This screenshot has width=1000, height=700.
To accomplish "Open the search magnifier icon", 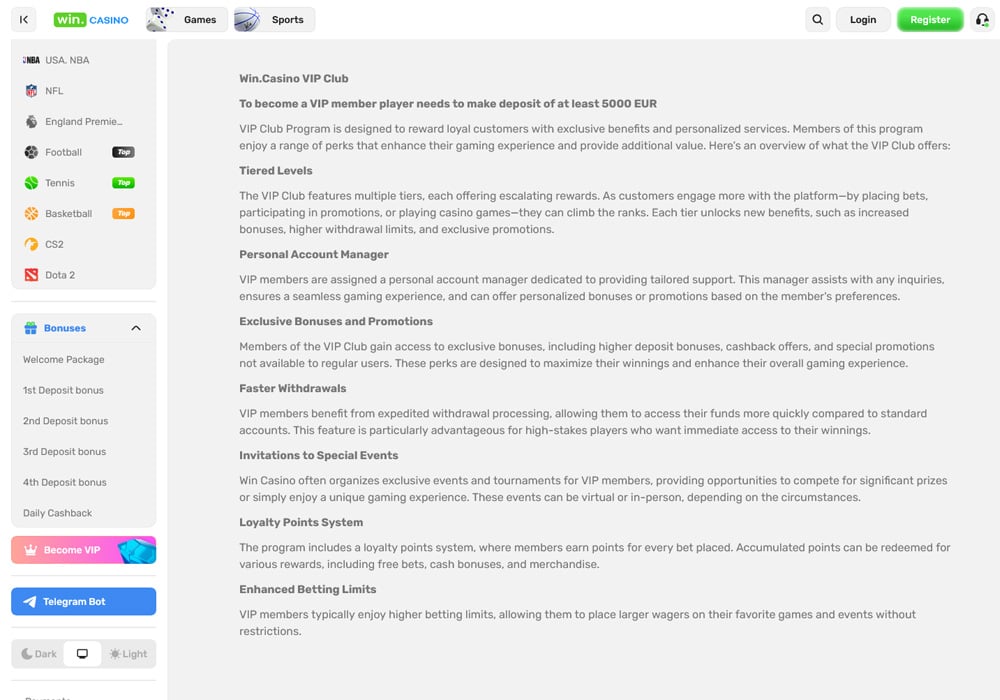I will tap(818, 20).
